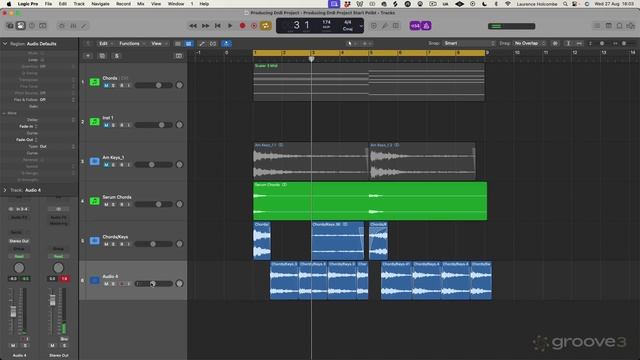Open the Help menu
Viewport: 640px width, 360px height.
click(204, 4)
